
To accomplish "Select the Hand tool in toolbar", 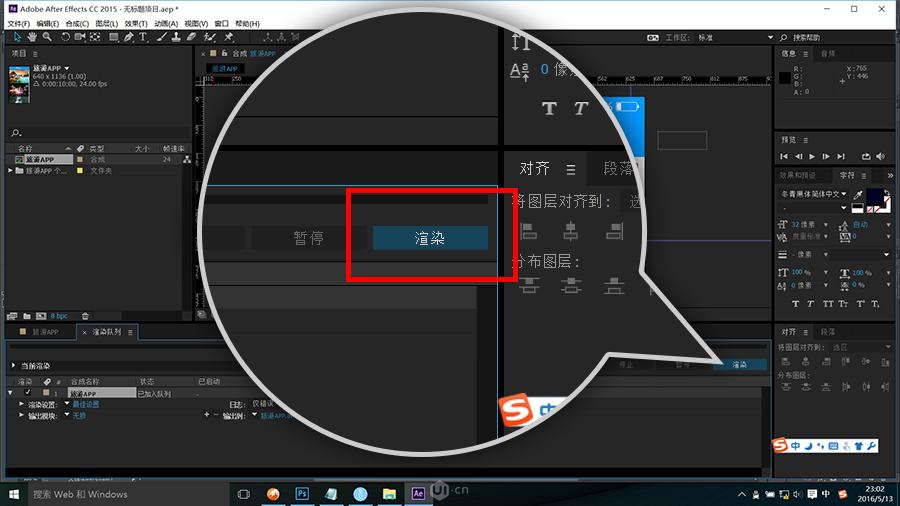I will (32, 37).
